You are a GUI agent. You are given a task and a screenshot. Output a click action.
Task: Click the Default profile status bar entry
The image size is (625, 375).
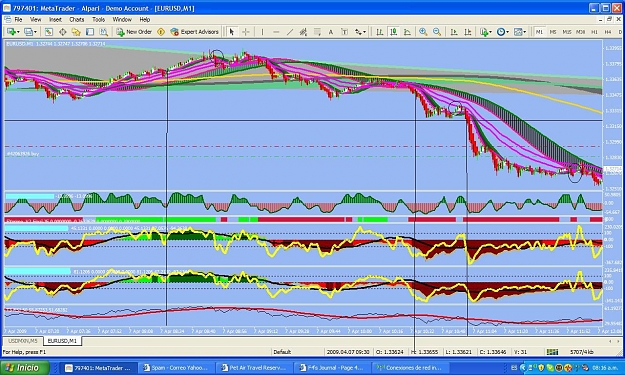282,352
